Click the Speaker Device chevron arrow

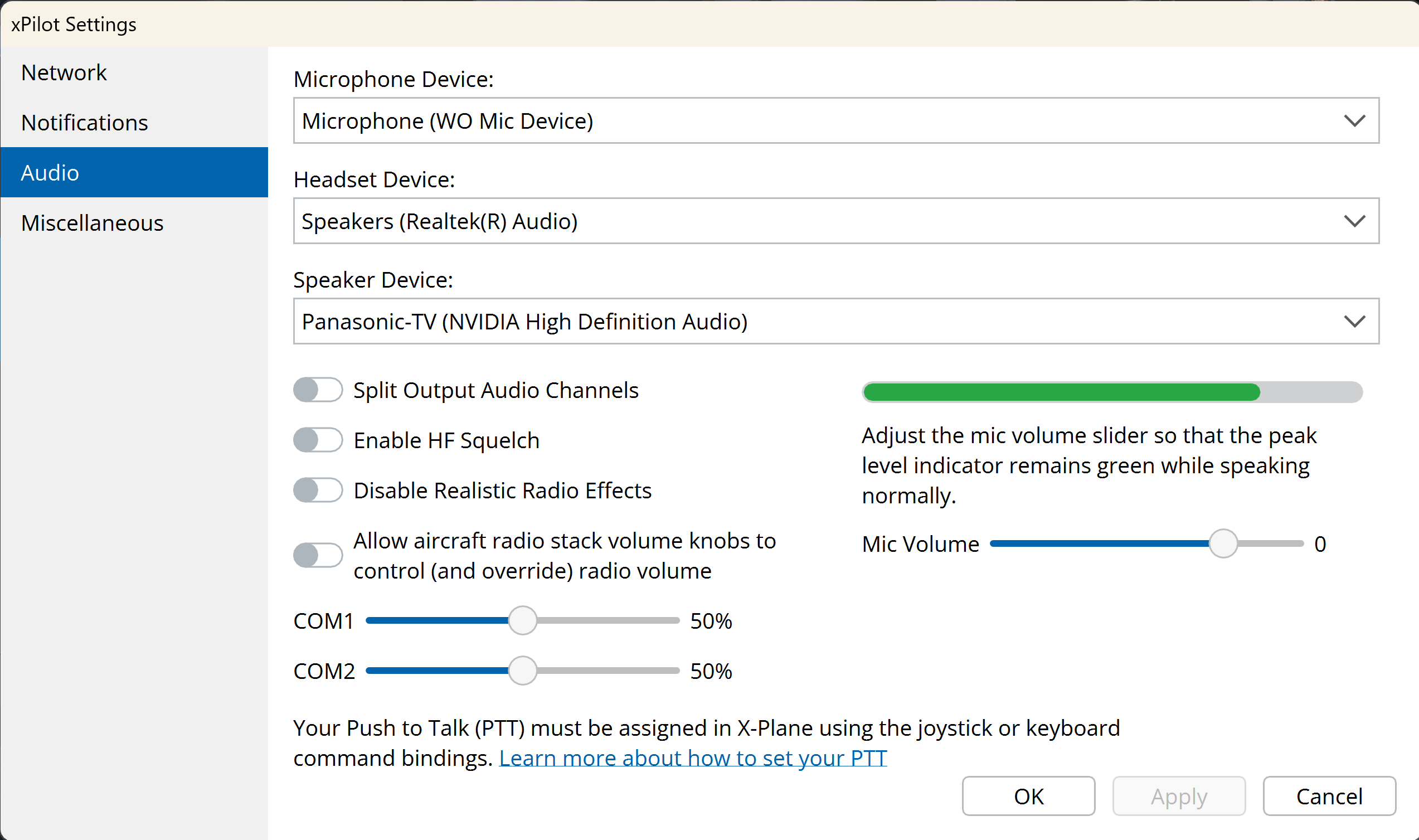coord(1354,321)
